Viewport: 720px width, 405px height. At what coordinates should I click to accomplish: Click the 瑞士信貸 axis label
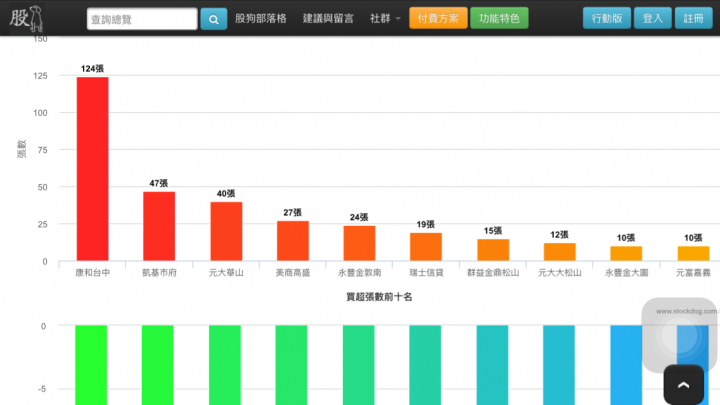point(426,273)
